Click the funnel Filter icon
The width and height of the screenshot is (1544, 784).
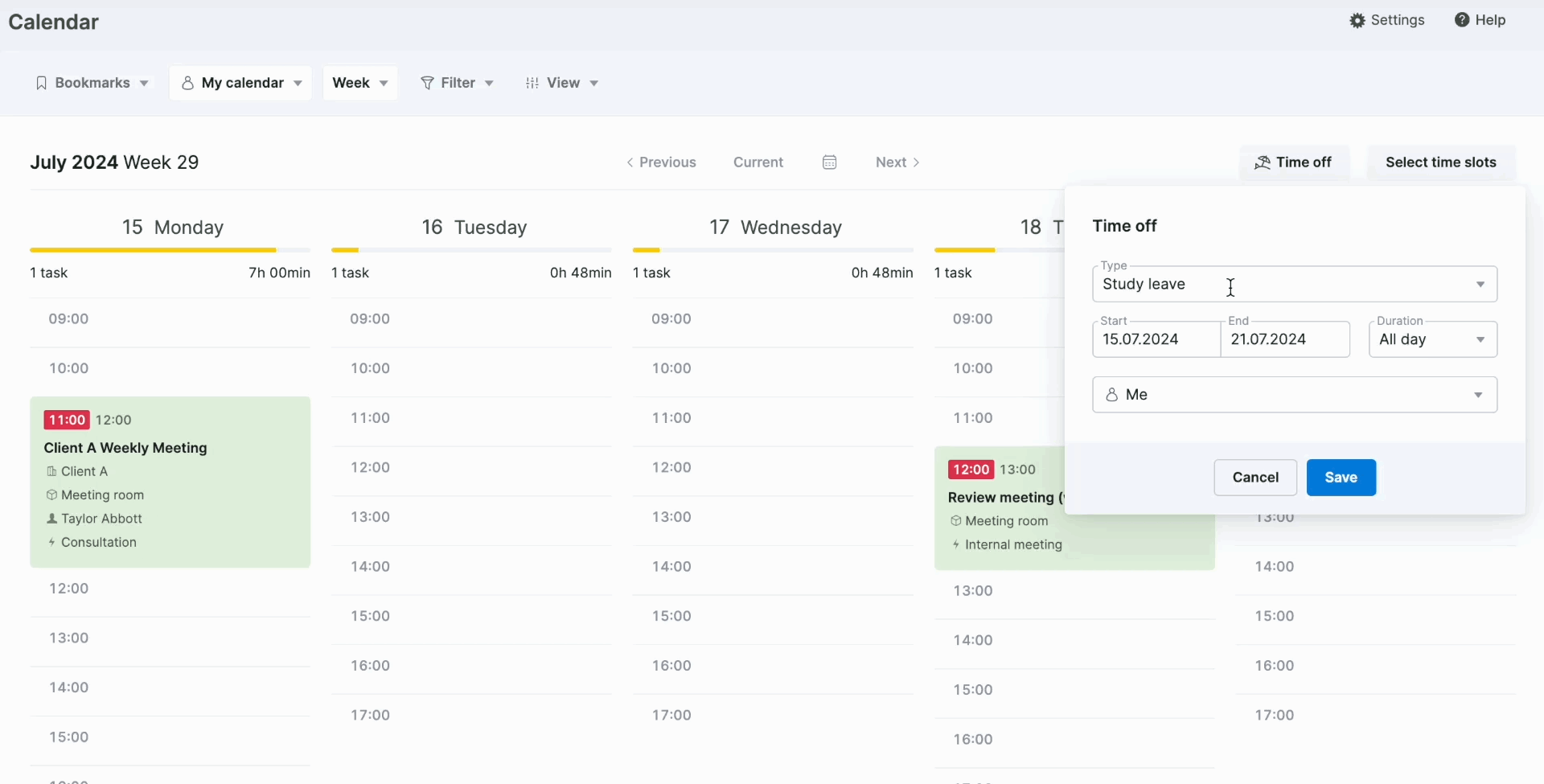coord(428,83)
